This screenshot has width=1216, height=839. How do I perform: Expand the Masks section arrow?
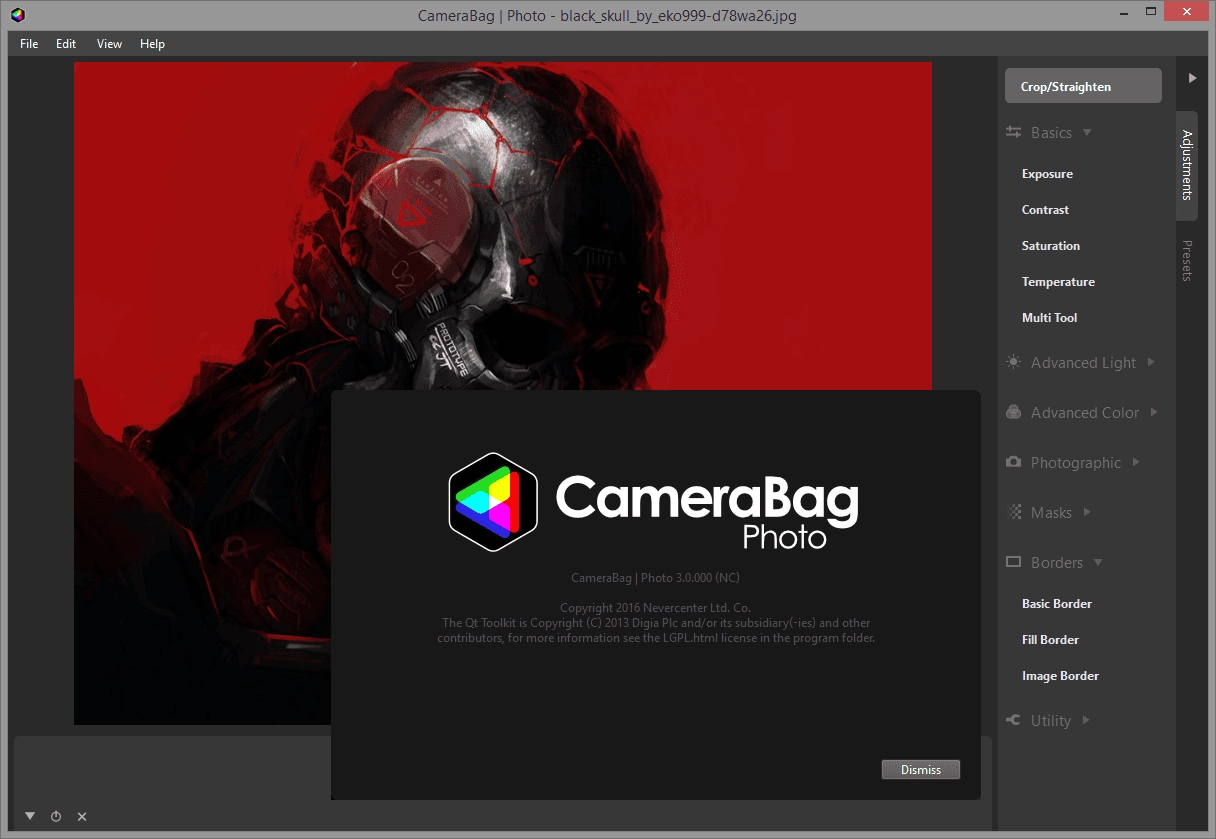point(1087,512)
